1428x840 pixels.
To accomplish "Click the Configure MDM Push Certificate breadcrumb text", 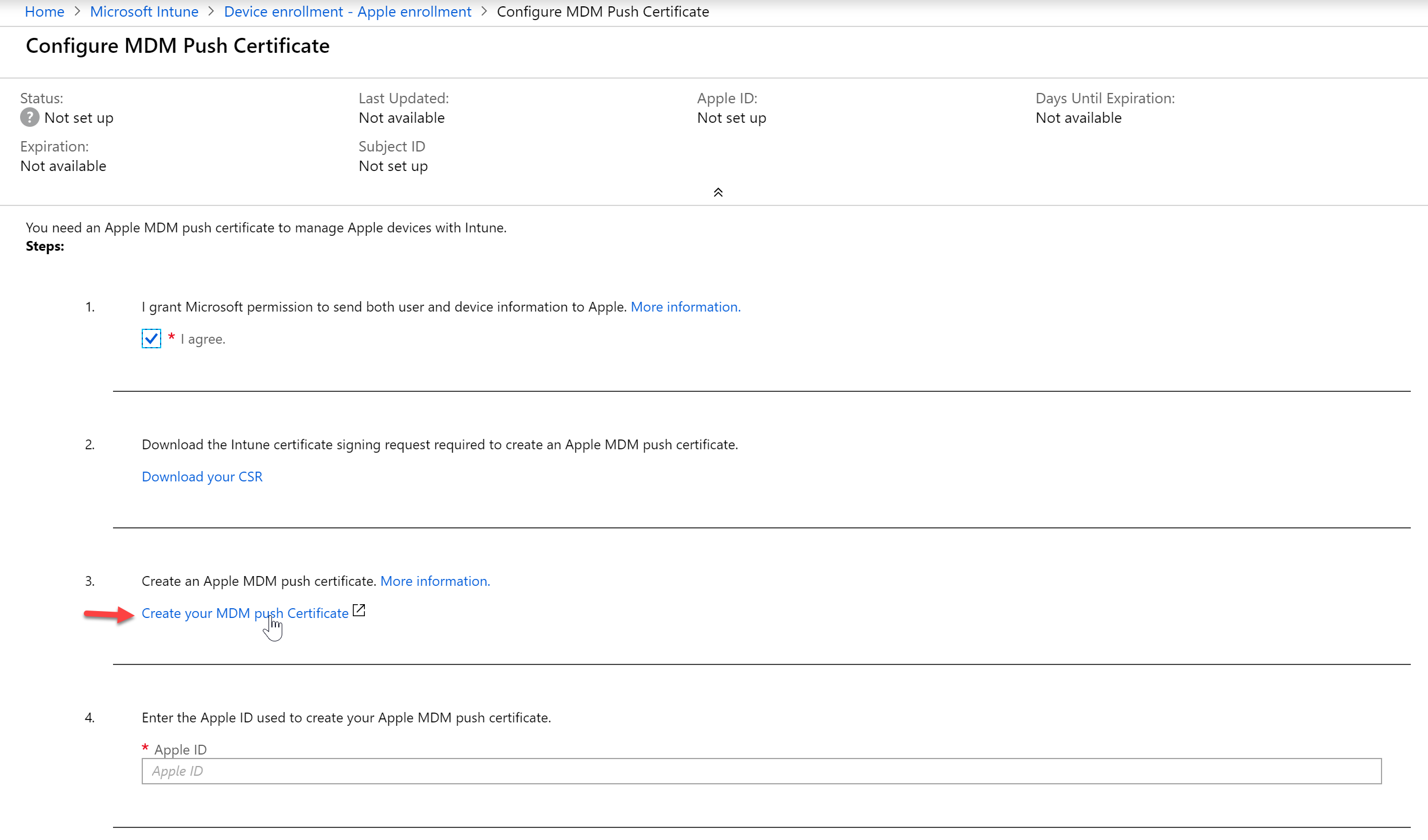I will click(602, 11).
